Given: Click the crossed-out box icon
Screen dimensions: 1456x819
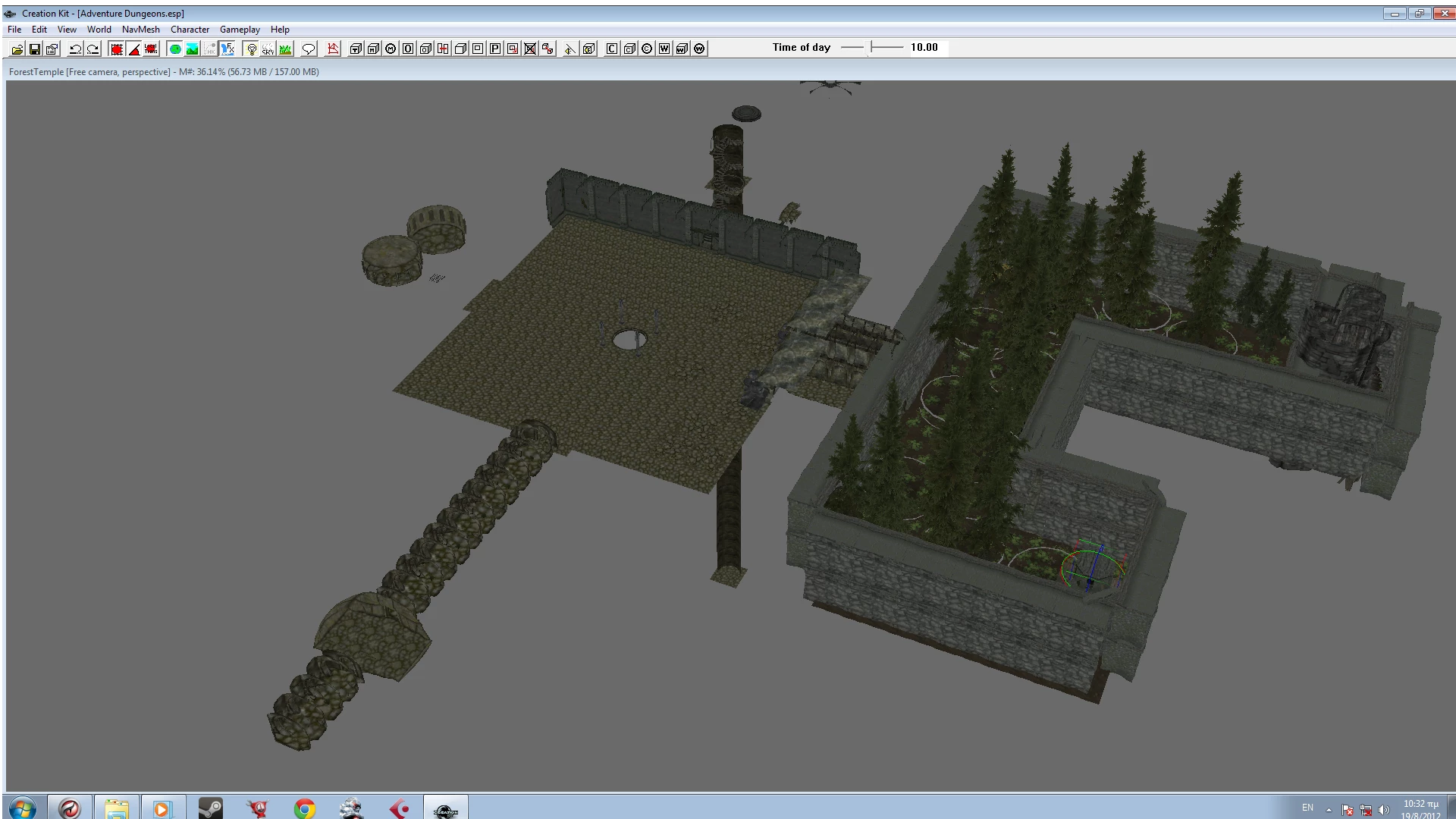Looking at the screenshot, I should [530, 49].
